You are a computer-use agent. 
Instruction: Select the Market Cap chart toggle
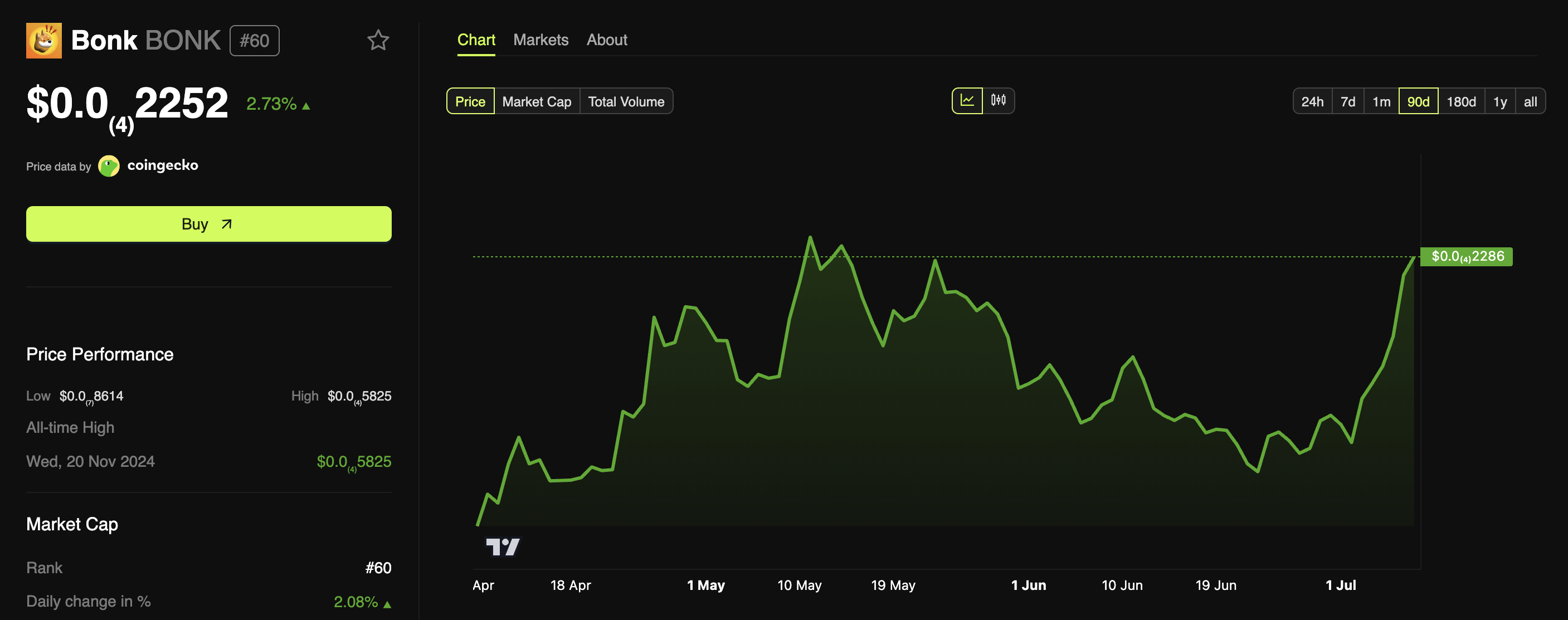click(x=536, y=101)
